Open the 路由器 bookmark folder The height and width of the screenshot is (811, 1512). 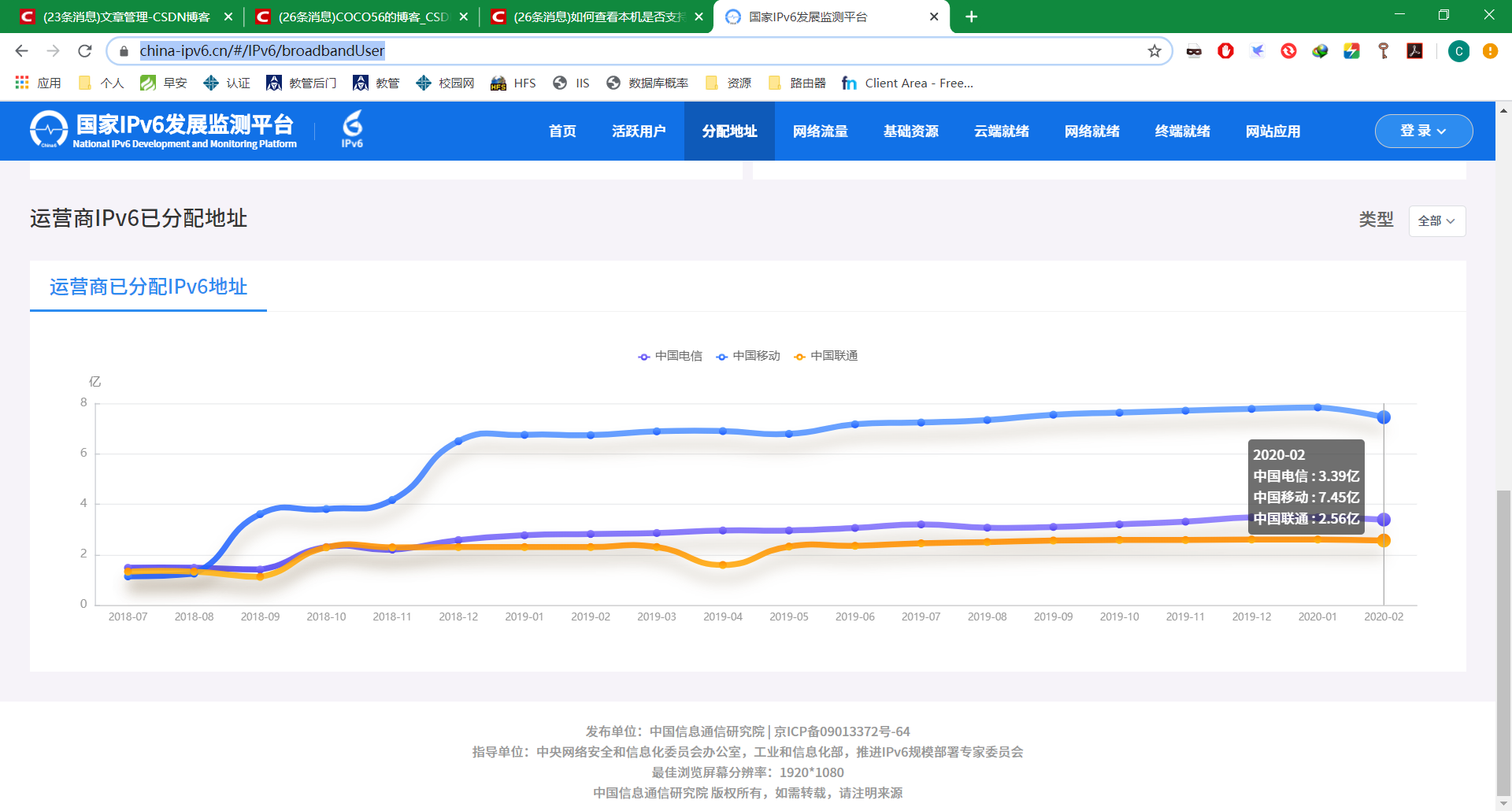click(x=797, y=83)
